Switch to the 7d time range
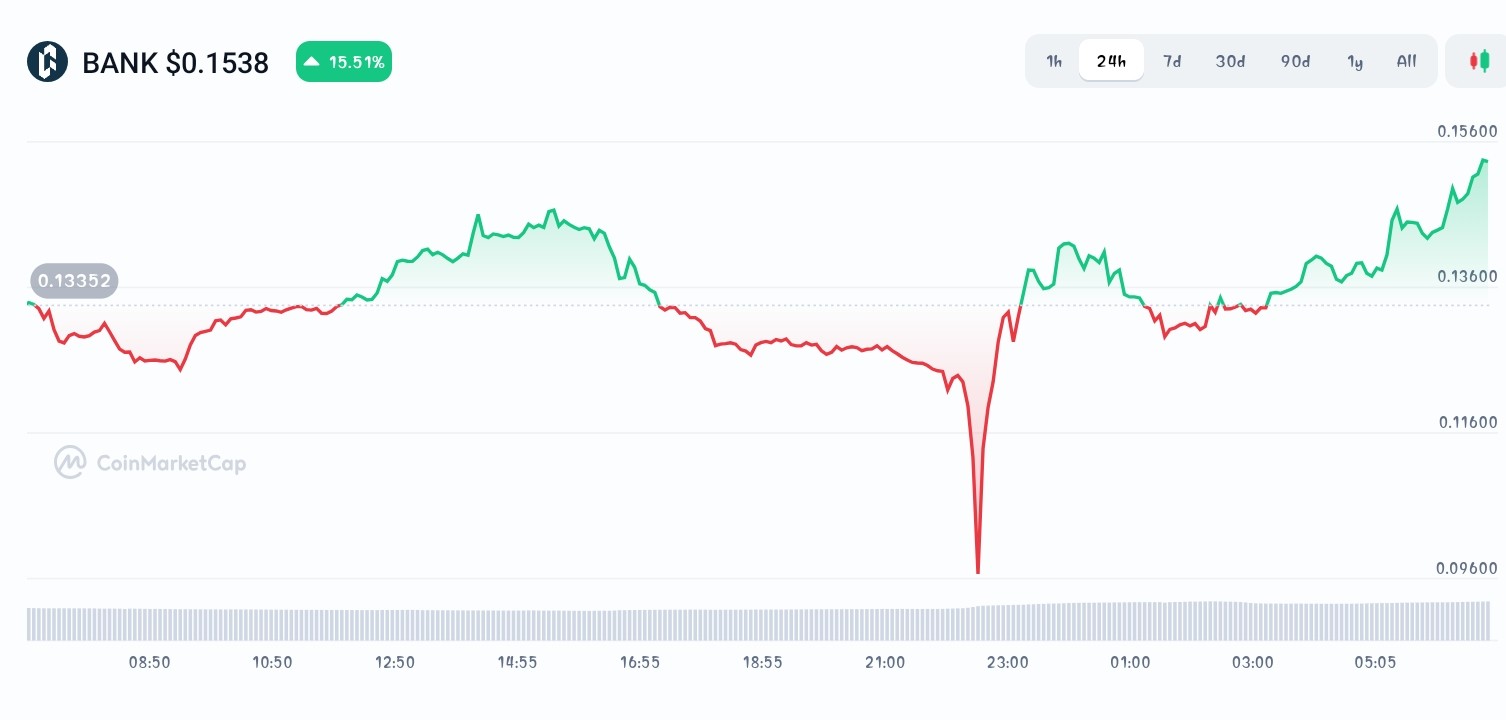The width and height of the screenshot is (1506, 720). (x=1171, y=61)
